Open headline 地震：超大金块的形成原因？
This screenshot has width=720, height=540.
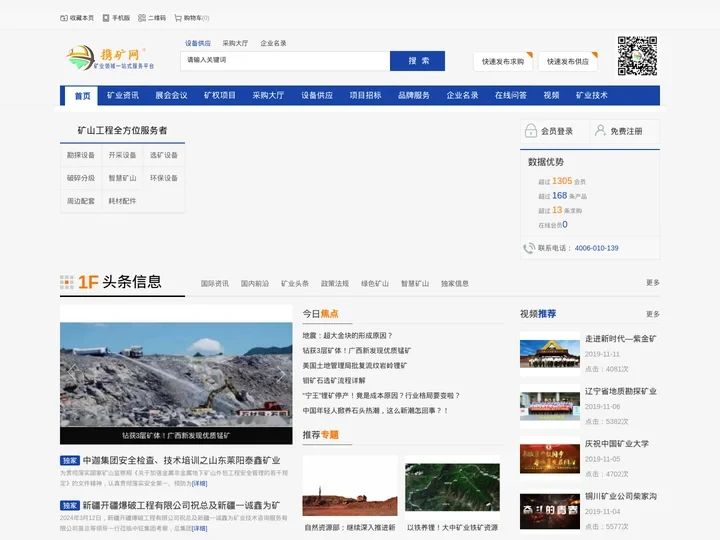[348, 336]
